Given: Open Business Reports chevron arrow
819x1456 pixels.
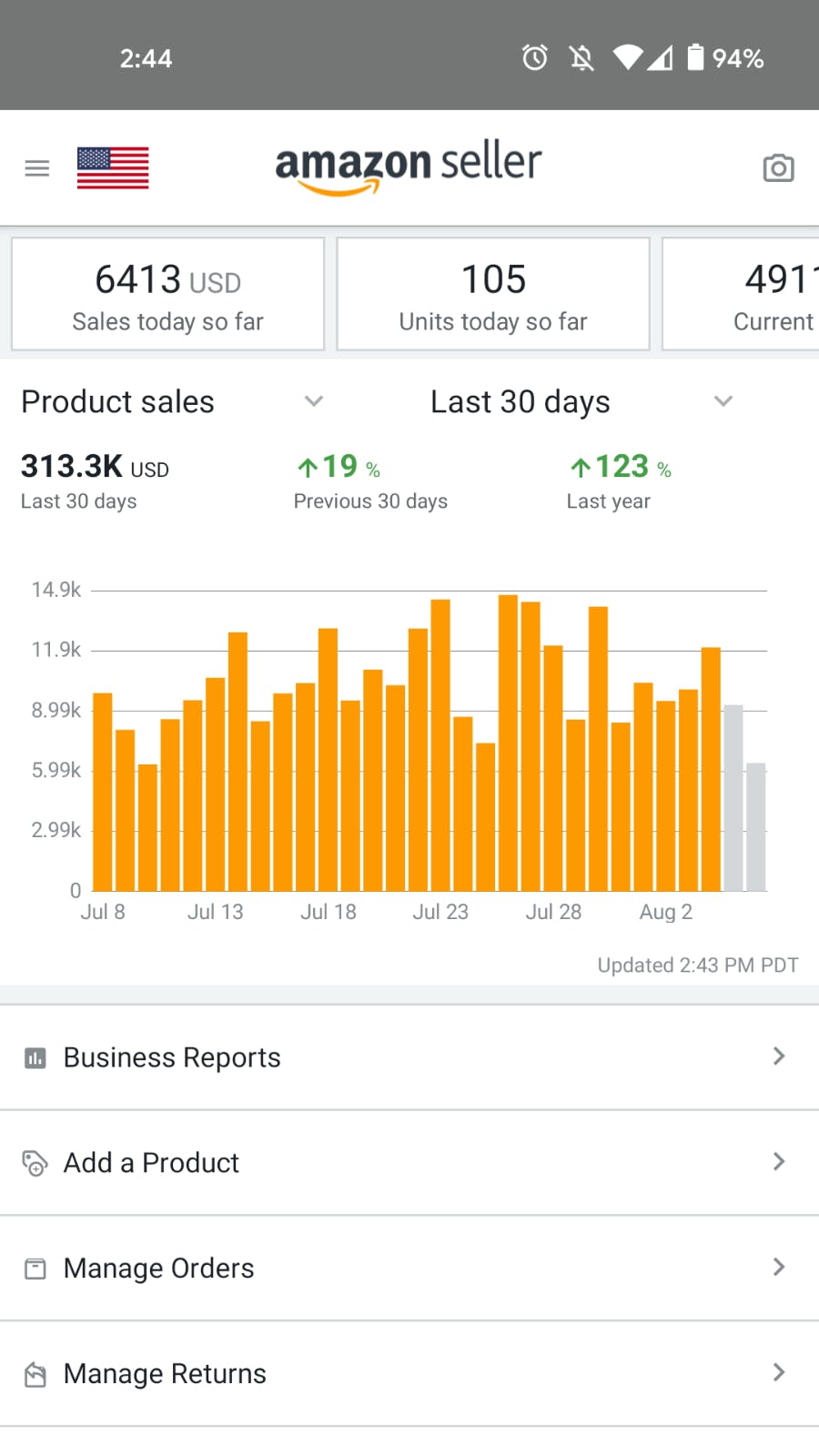Looking at the screenshot, I should point(778,1057).
